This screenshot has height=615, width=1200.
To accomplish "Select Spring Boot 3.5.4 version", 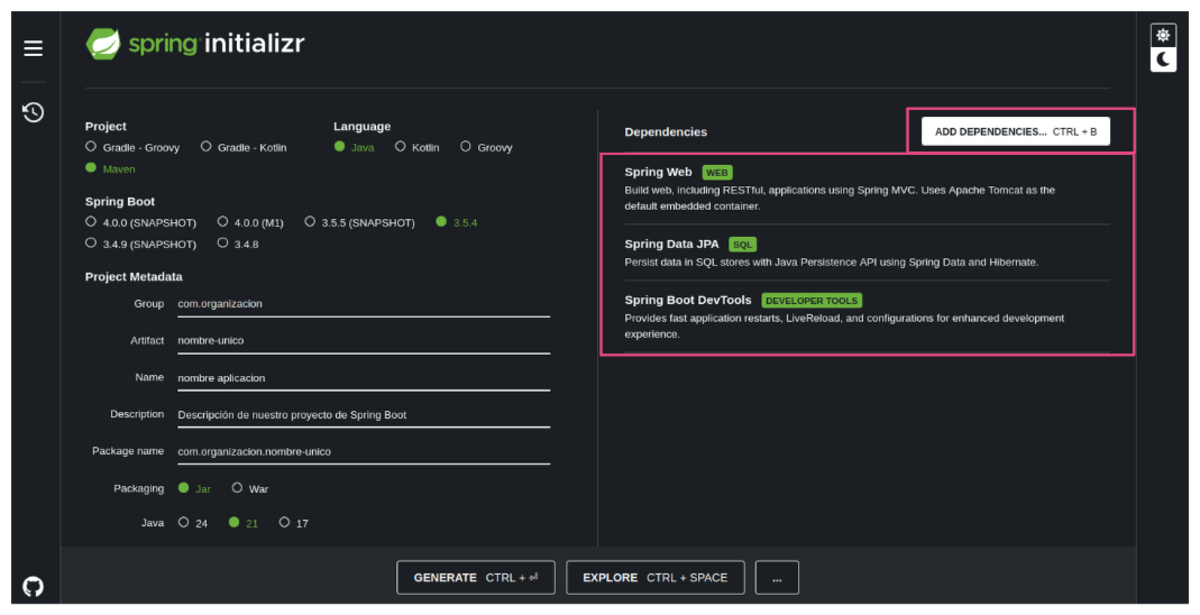I will coord(457,222).
